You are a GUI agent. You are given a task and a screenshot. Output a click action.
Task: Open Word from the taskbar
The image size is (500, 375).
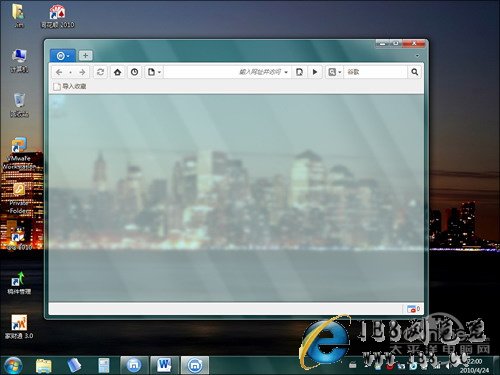[165, 365]
